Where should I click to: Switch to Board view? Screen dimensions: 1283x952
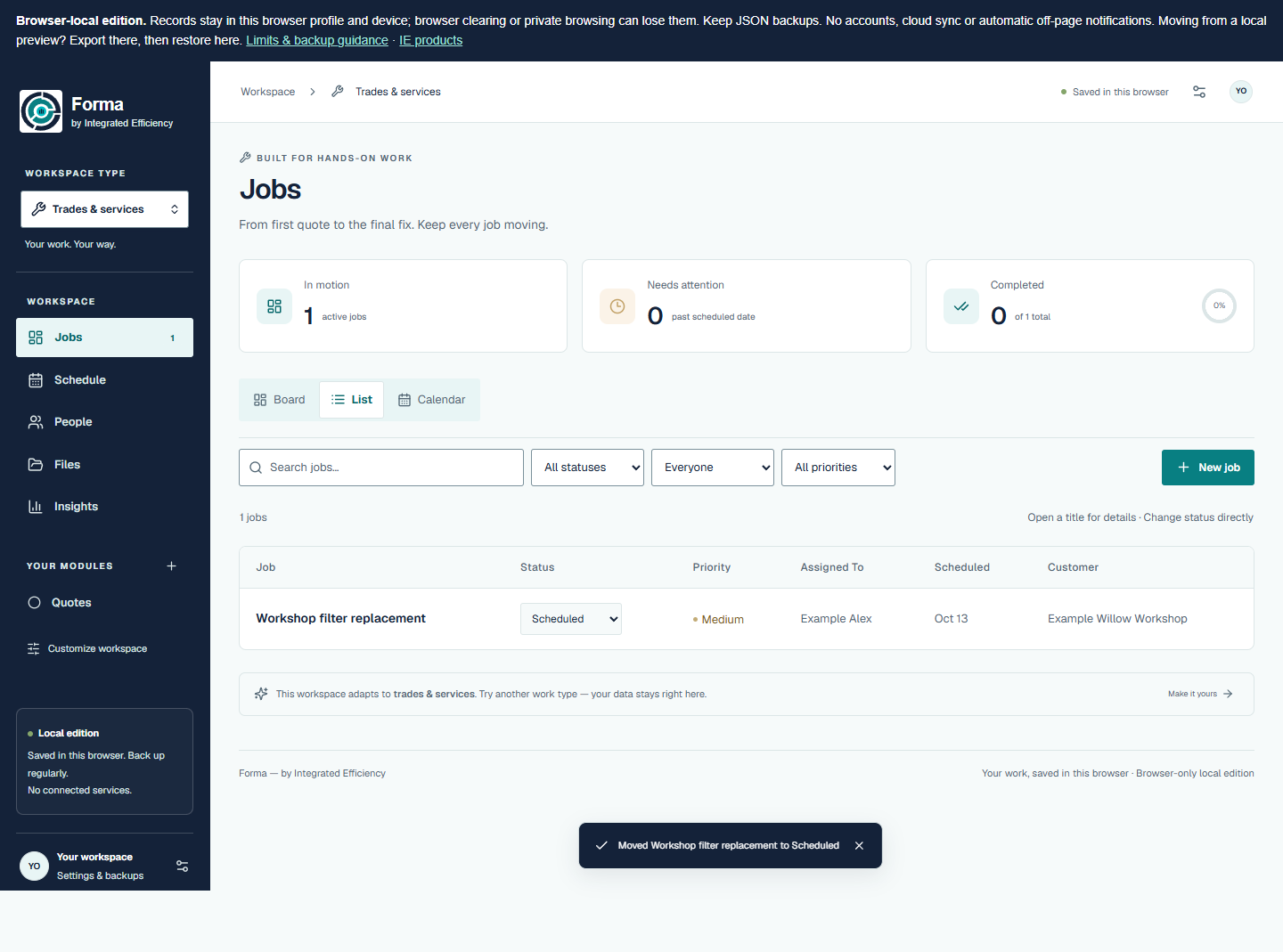coord(280,400)
